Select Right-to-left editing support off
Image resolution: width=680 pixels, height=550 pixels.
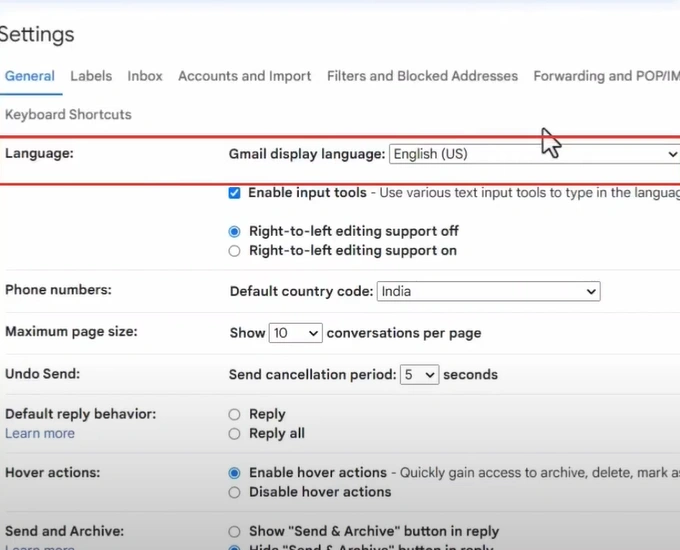tap(234, 232)
